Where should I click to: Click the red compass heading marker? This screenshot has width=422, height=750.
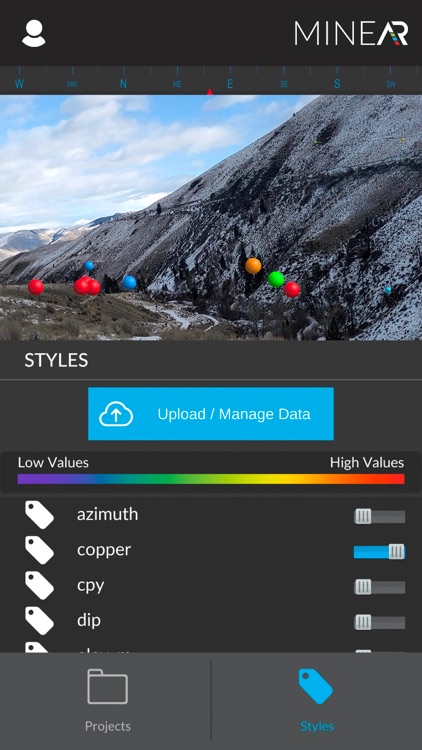click(210, 91)
